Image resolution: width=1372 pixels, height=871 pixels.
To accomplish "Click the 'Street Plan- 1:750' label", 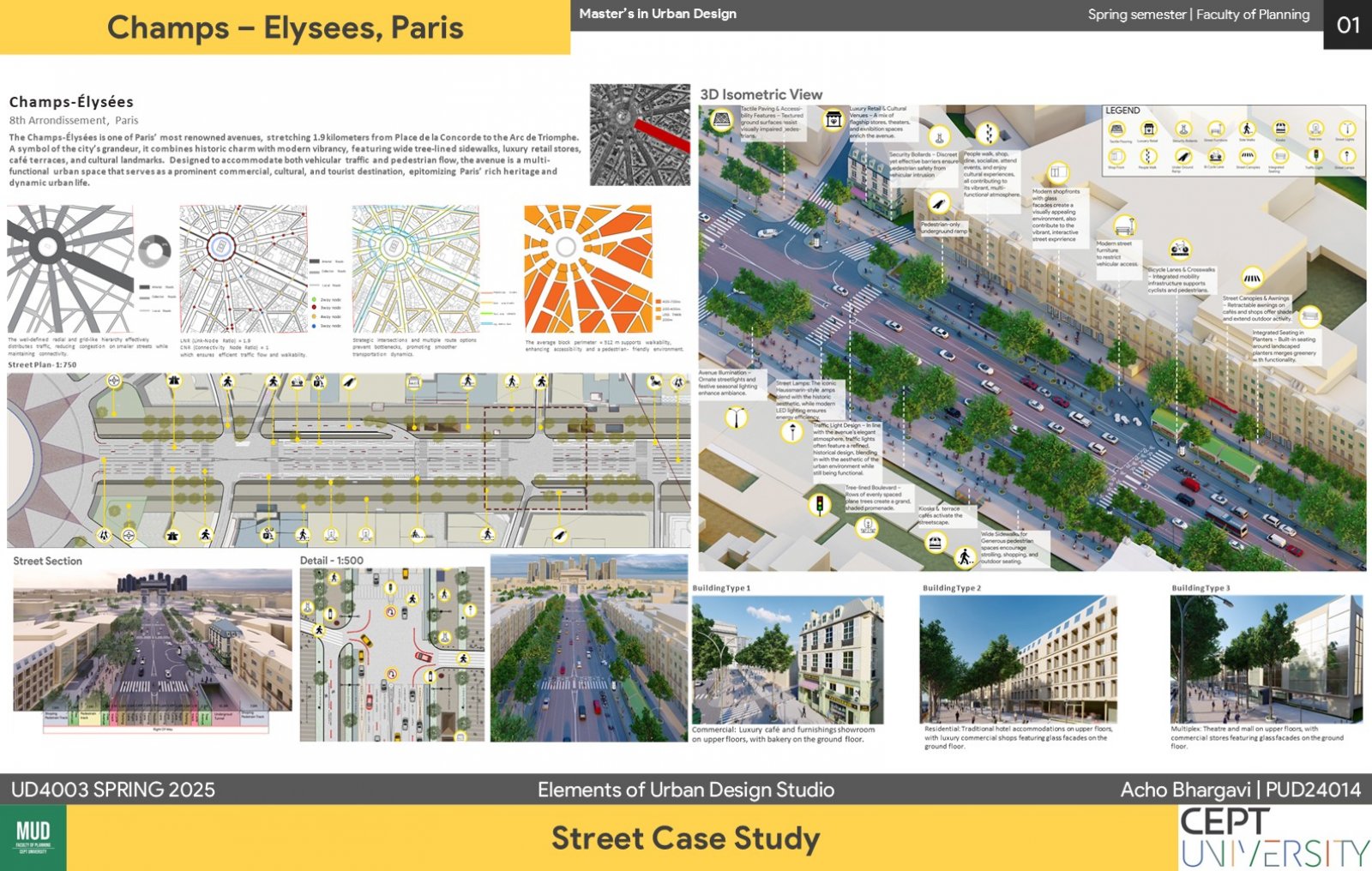I will 42,365.
